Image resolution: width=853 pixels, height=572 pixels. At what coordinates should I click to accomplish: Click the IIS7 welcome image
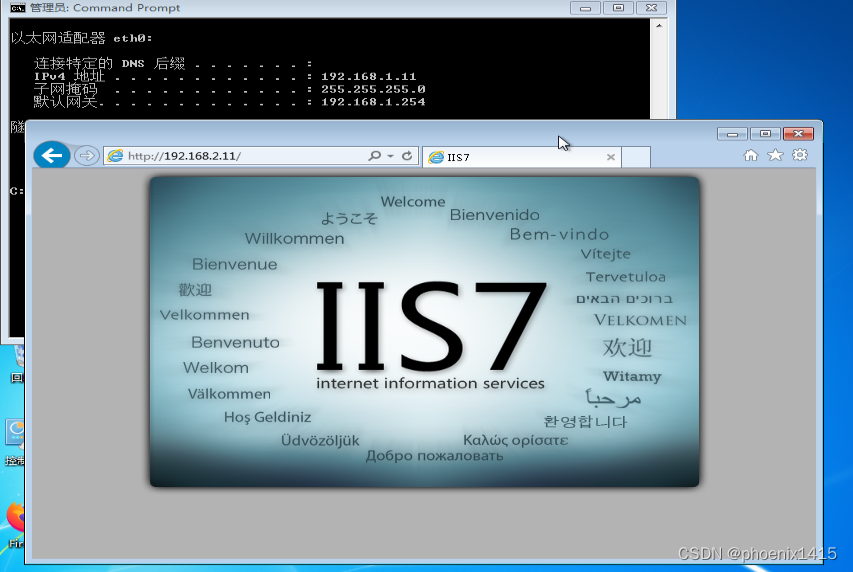[x=424, y=331]
